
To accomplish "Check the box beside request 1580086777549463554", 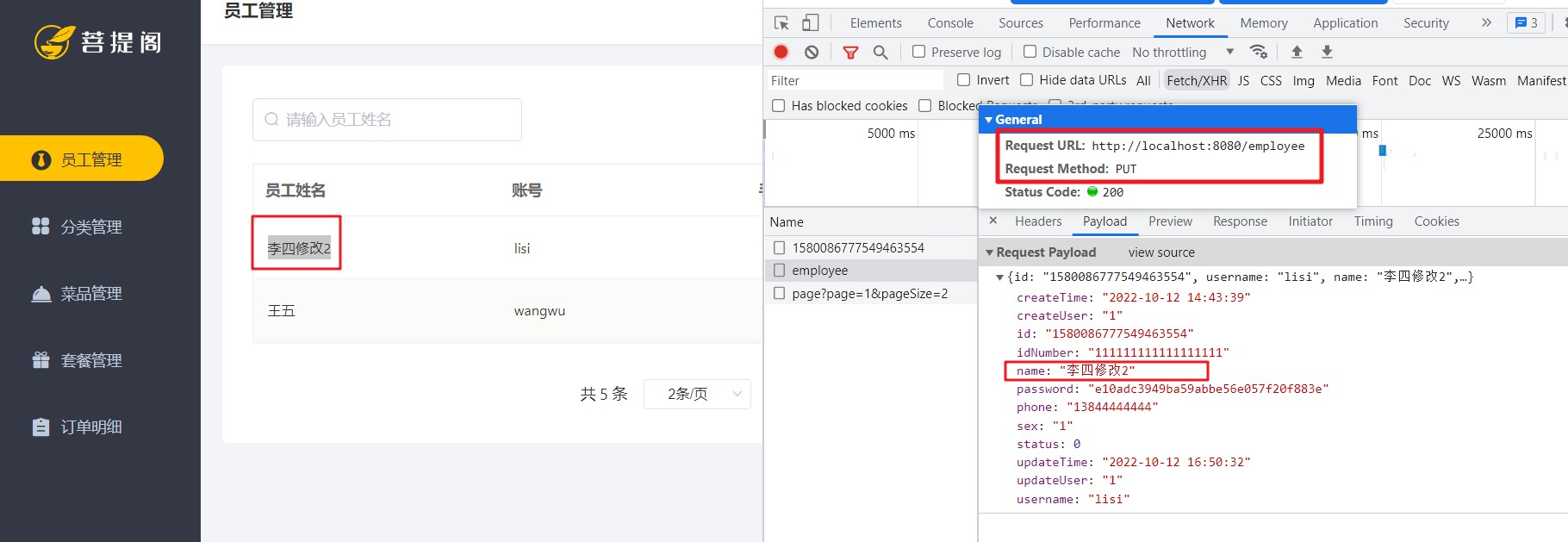I will click(x=779, y=247).
